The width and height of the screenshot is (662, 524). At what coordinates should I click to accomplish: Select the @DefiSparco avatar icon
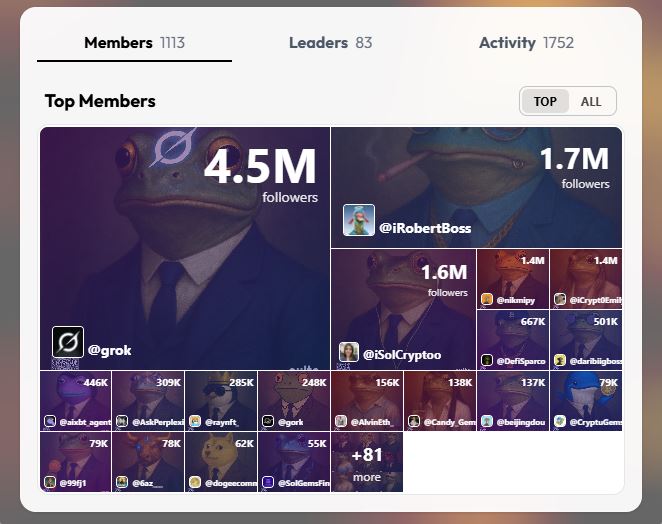point(487,361)
